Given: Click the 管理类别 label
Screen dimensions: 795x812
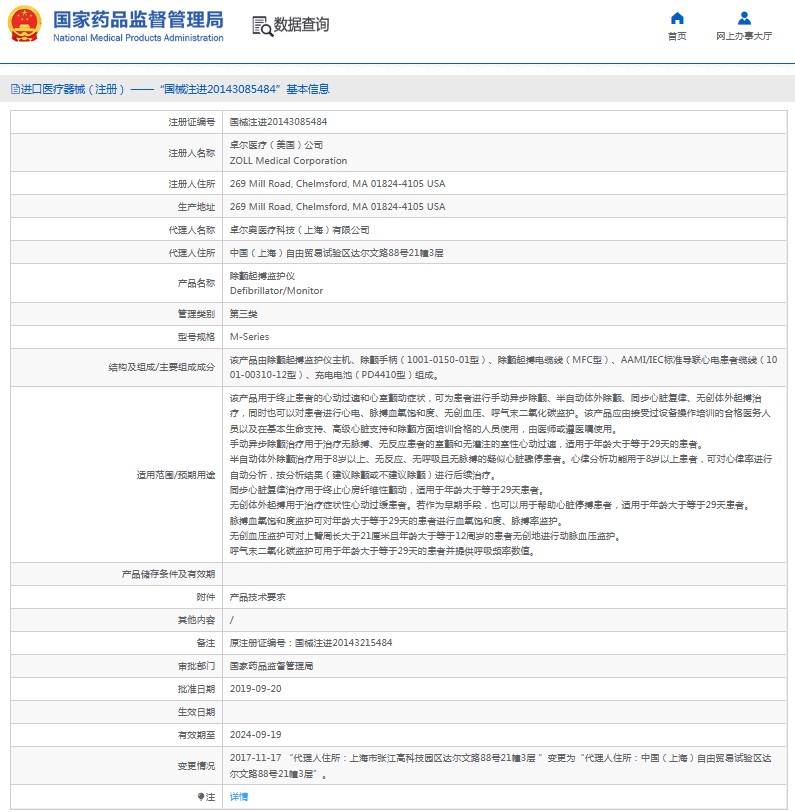Looking at the screenshot, I should tap(196, 314).
